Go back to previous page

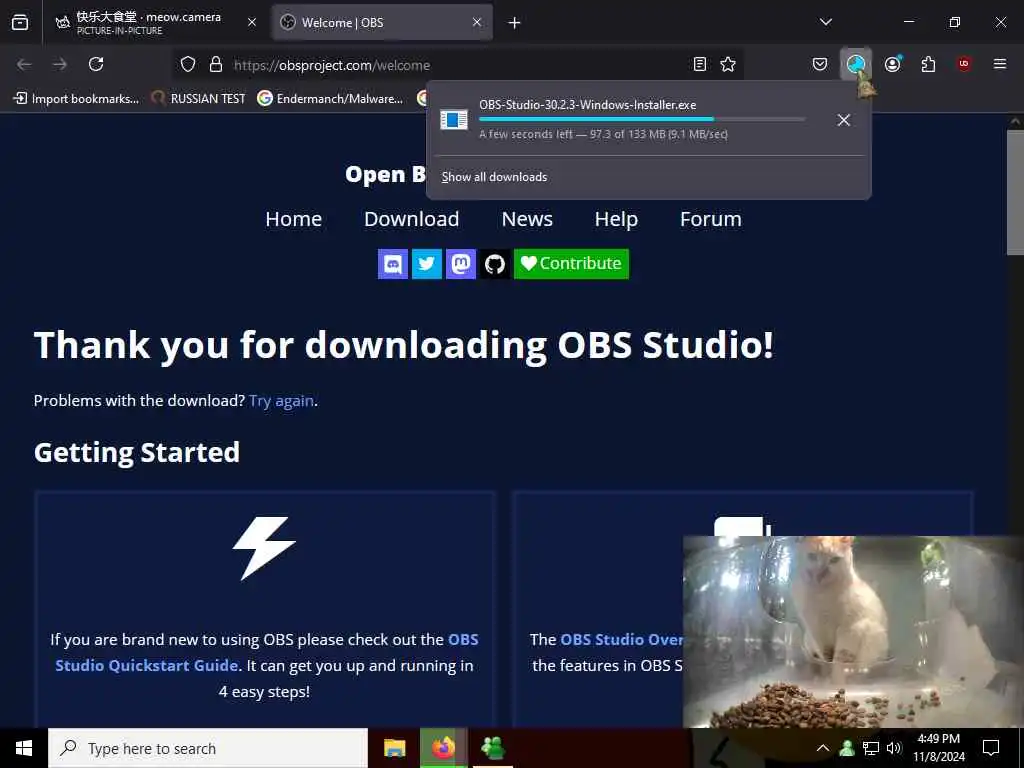click(24, 64)
